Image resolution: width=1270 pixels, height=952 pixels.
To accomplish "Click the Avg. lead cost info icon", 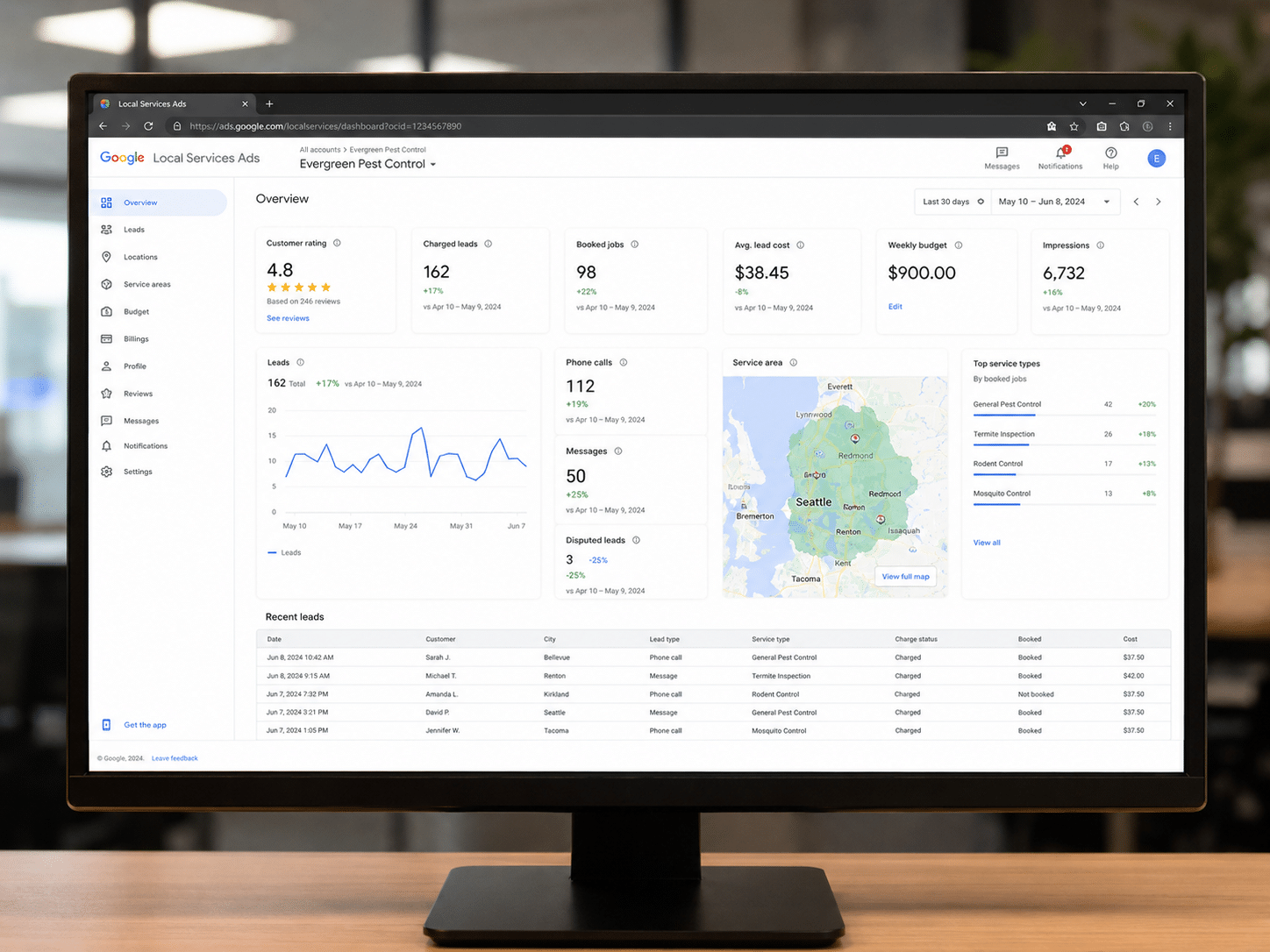I will tap(801, 245).
